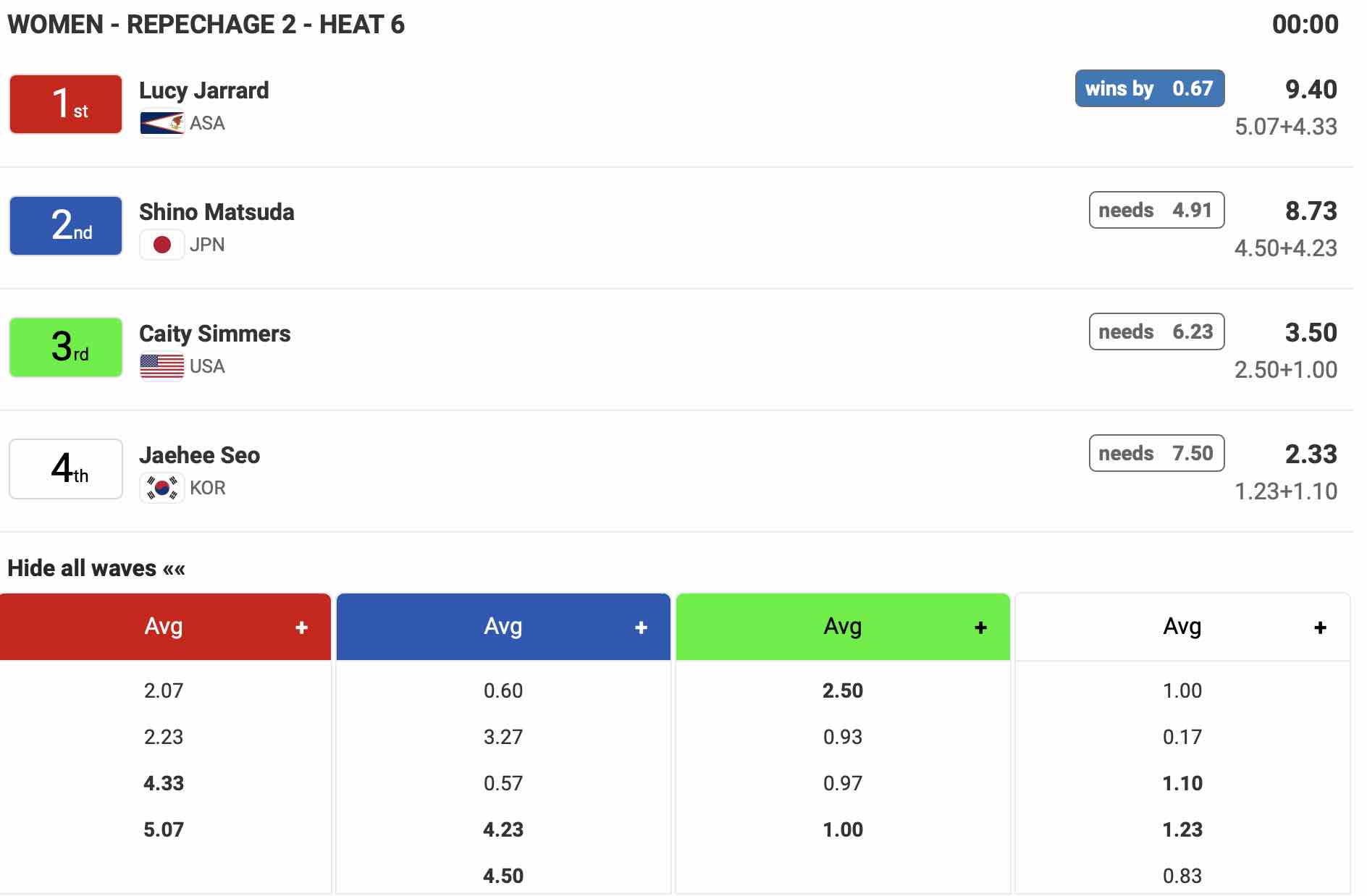Click the USA flag icon

(161, 366)
